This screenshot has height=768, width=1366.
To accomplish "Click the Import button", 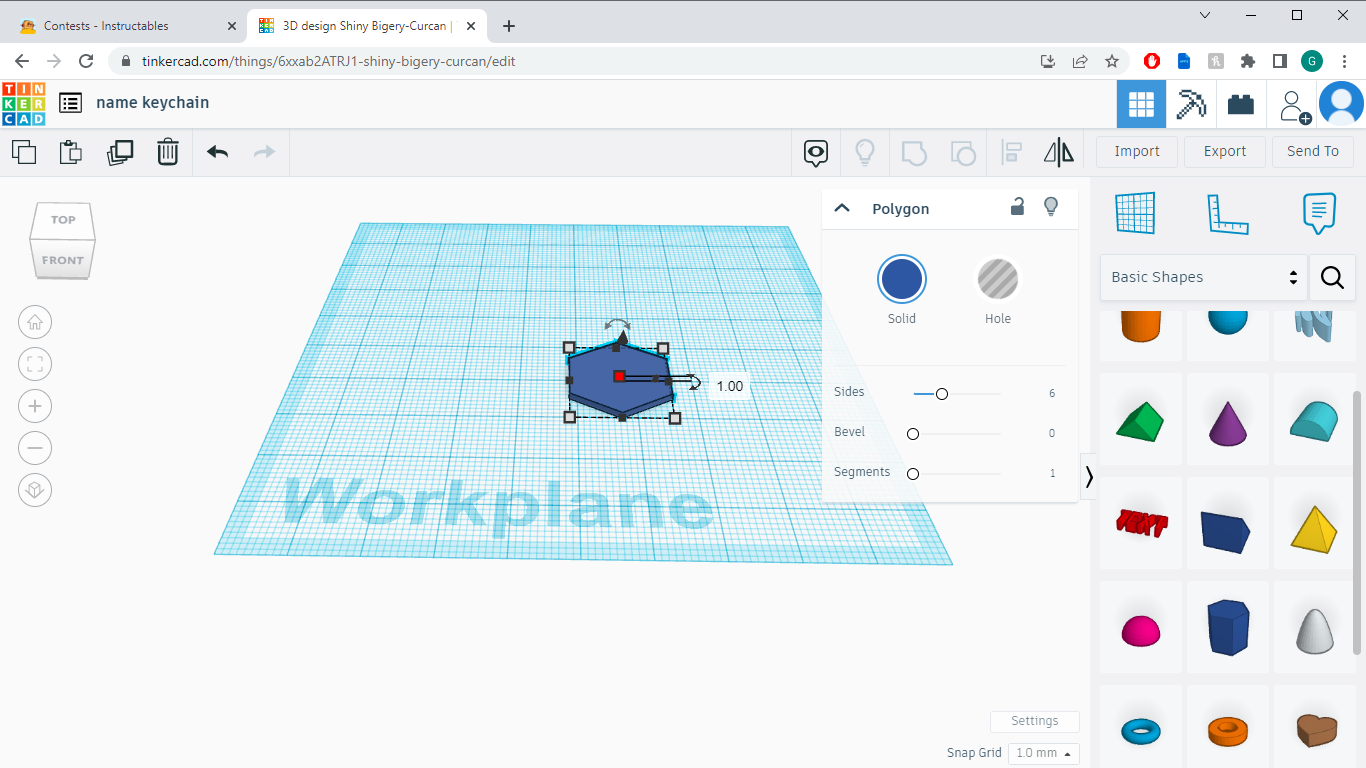I will [x=1137, y=151].
